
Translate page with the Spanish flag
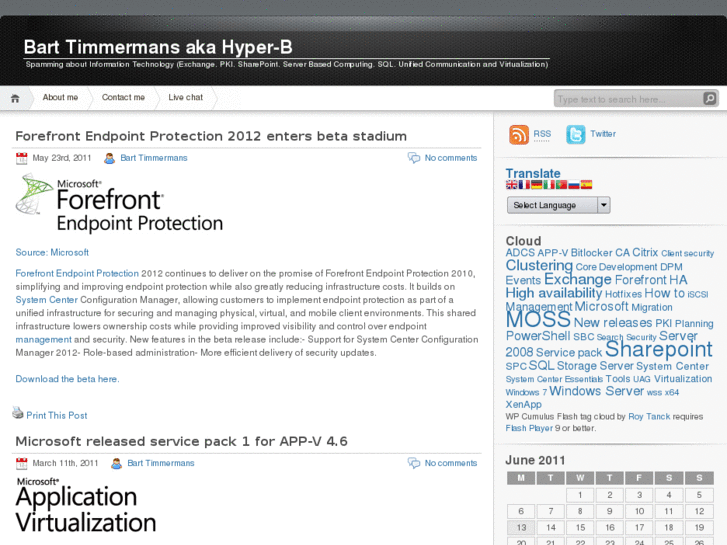coord(587,185)
